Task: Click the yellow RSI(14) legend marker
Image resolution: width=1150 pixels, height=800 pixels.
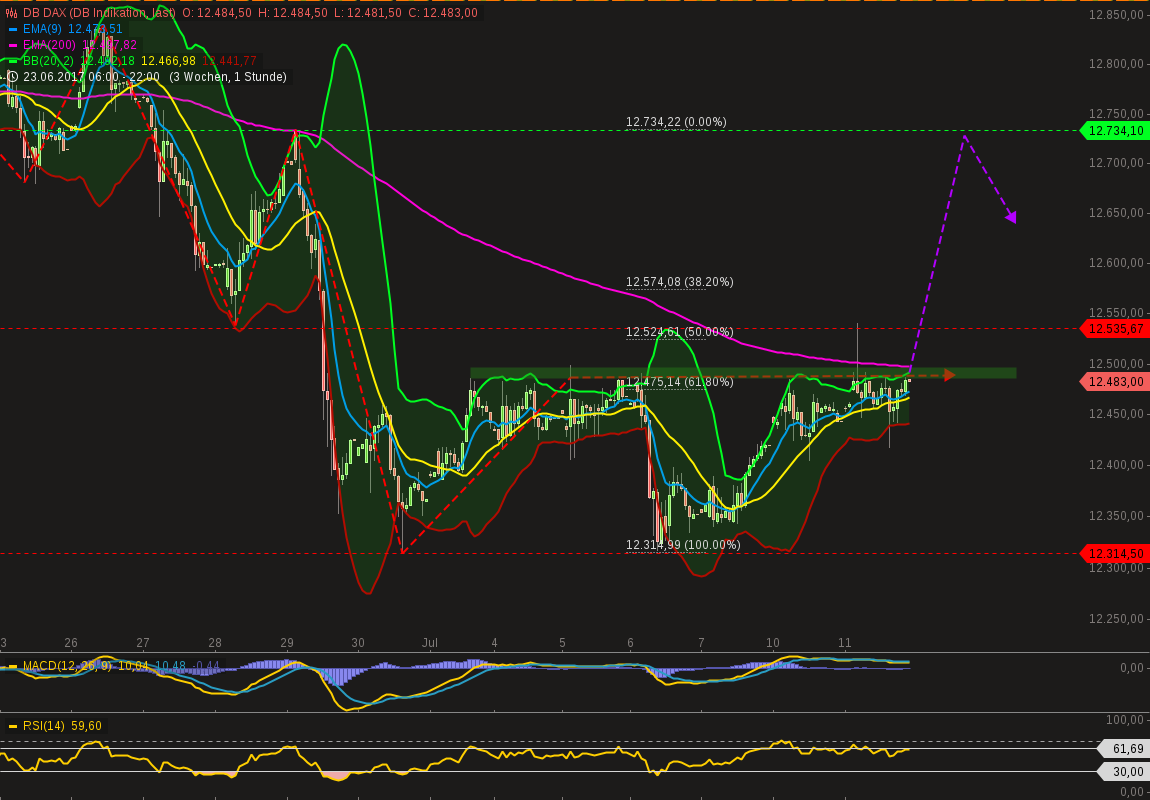Action: click(x=12, y=726)
